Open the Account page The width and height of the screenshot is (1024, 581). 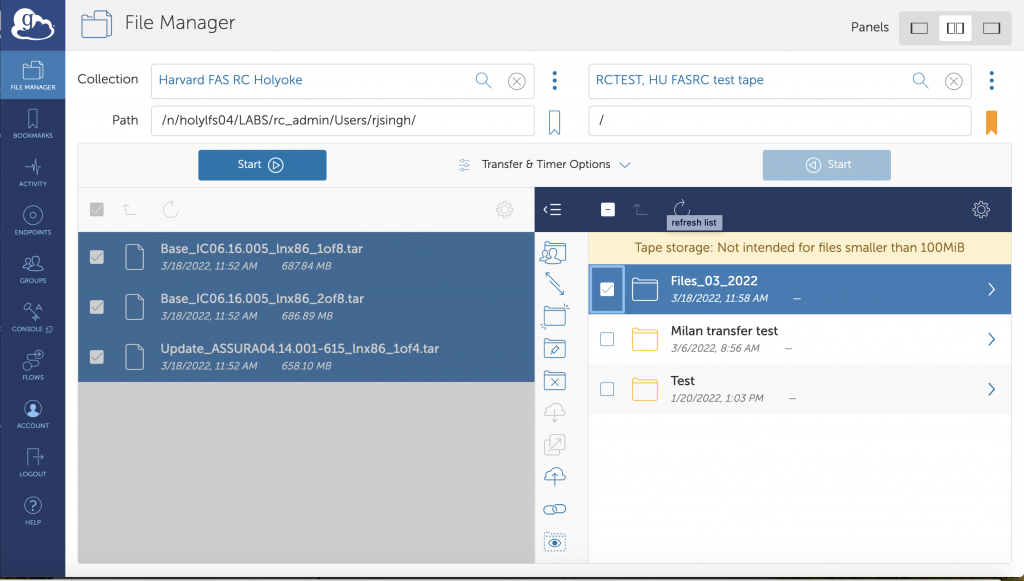(33, 414)
